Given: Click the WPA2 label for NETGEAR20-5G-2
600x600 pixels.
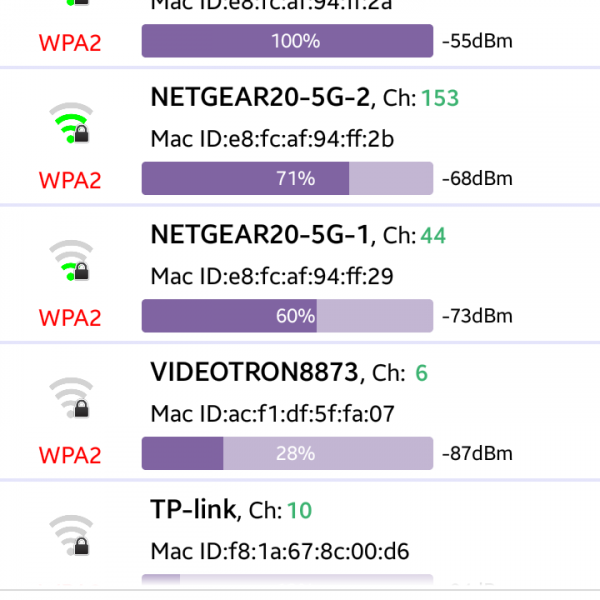Looking at the screenshot, I should pyautogui.click(x=70, y=180).
